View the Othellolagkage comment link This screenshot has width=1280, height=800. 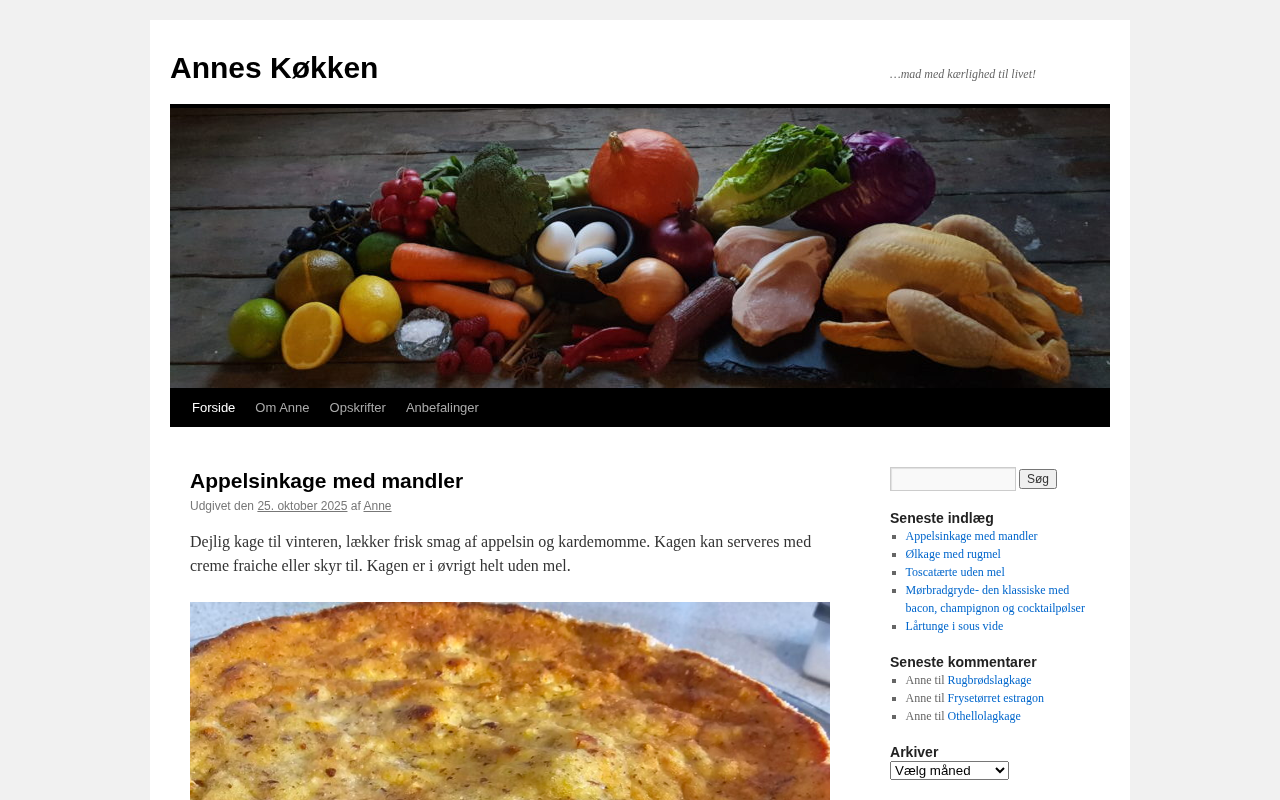[984, 716]
